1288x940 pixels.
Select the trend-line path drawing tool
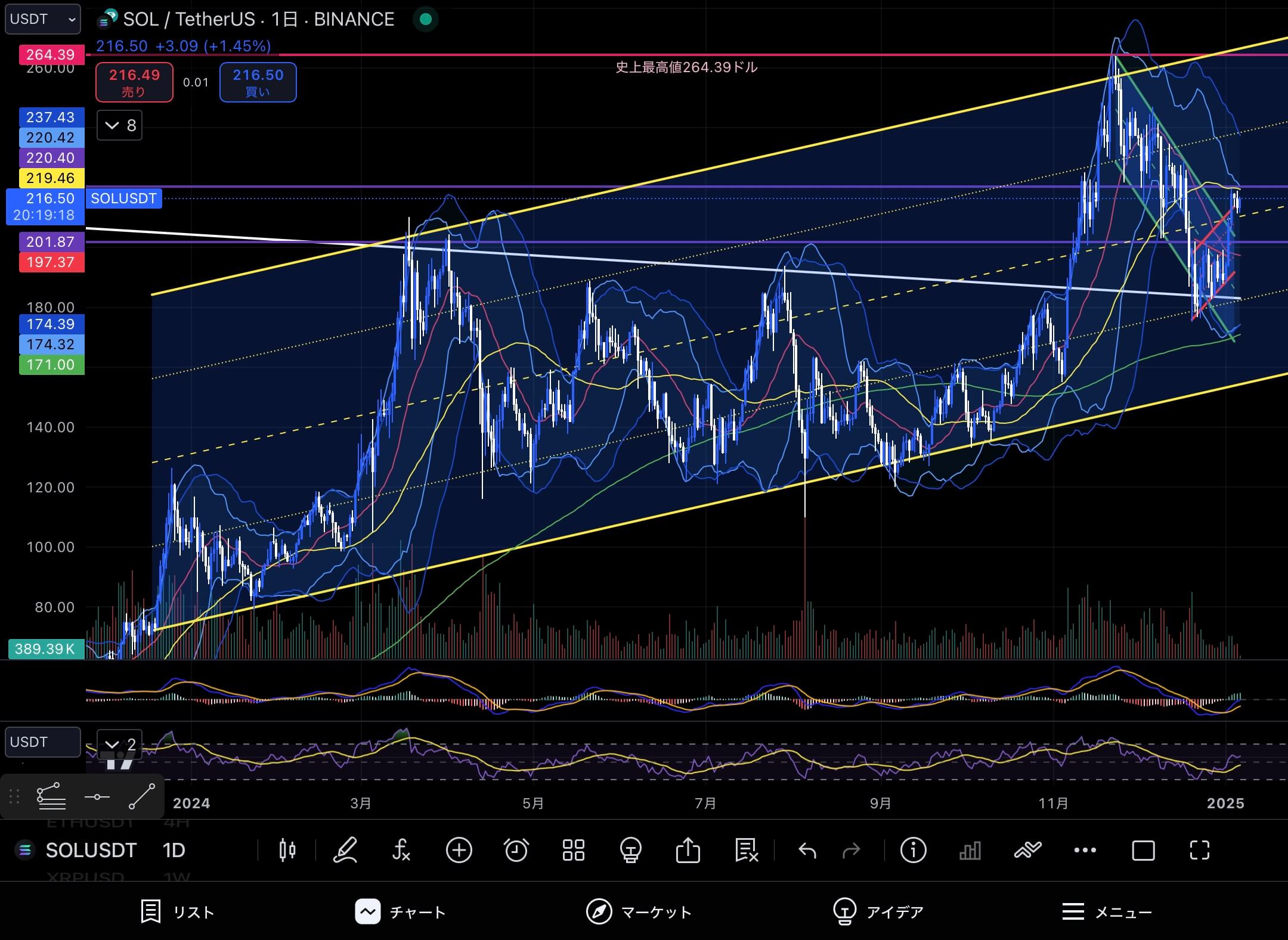coord(51,796)
